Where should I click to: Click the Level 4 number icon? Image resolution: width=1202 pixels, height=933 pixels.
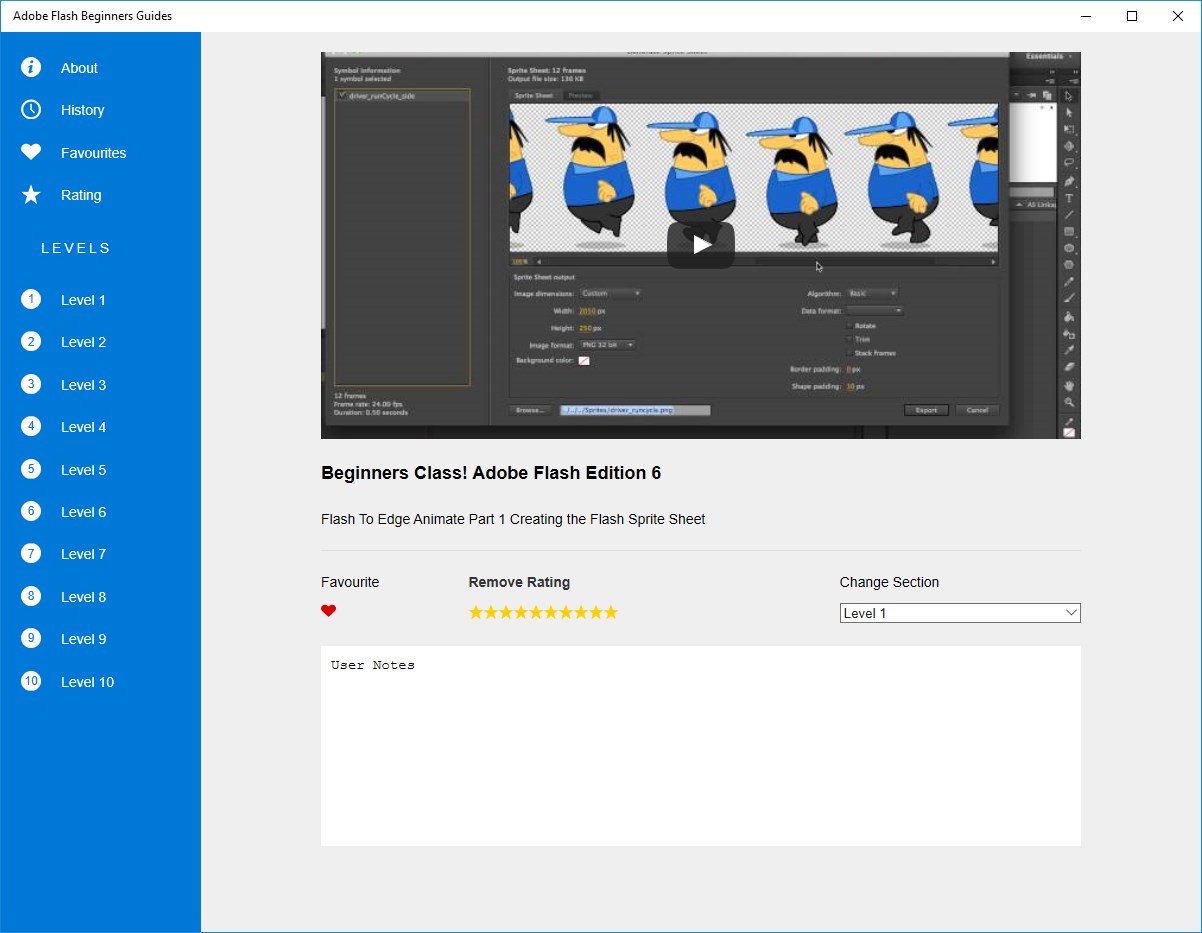point(31,426)
